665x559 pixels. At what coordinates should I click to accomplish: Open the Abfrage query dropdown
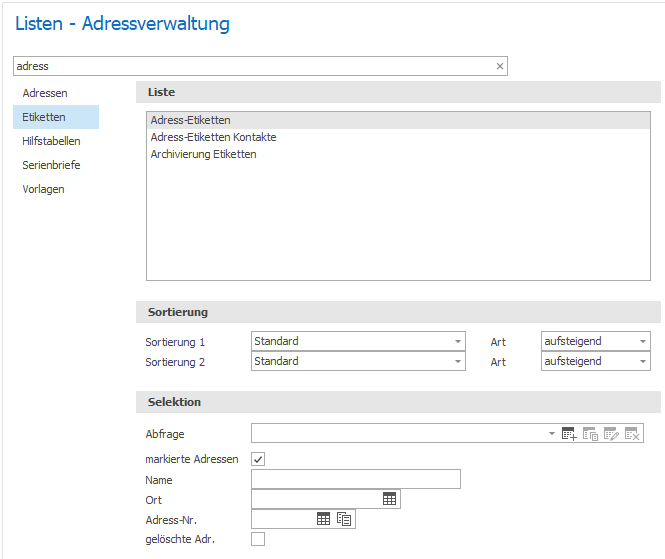point(551,433)
